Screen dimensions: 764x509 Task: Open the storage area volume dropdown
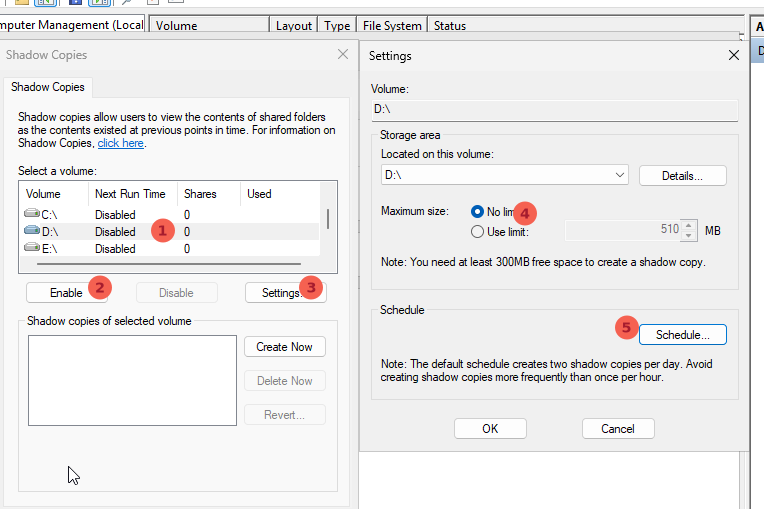tap(619, 175)
